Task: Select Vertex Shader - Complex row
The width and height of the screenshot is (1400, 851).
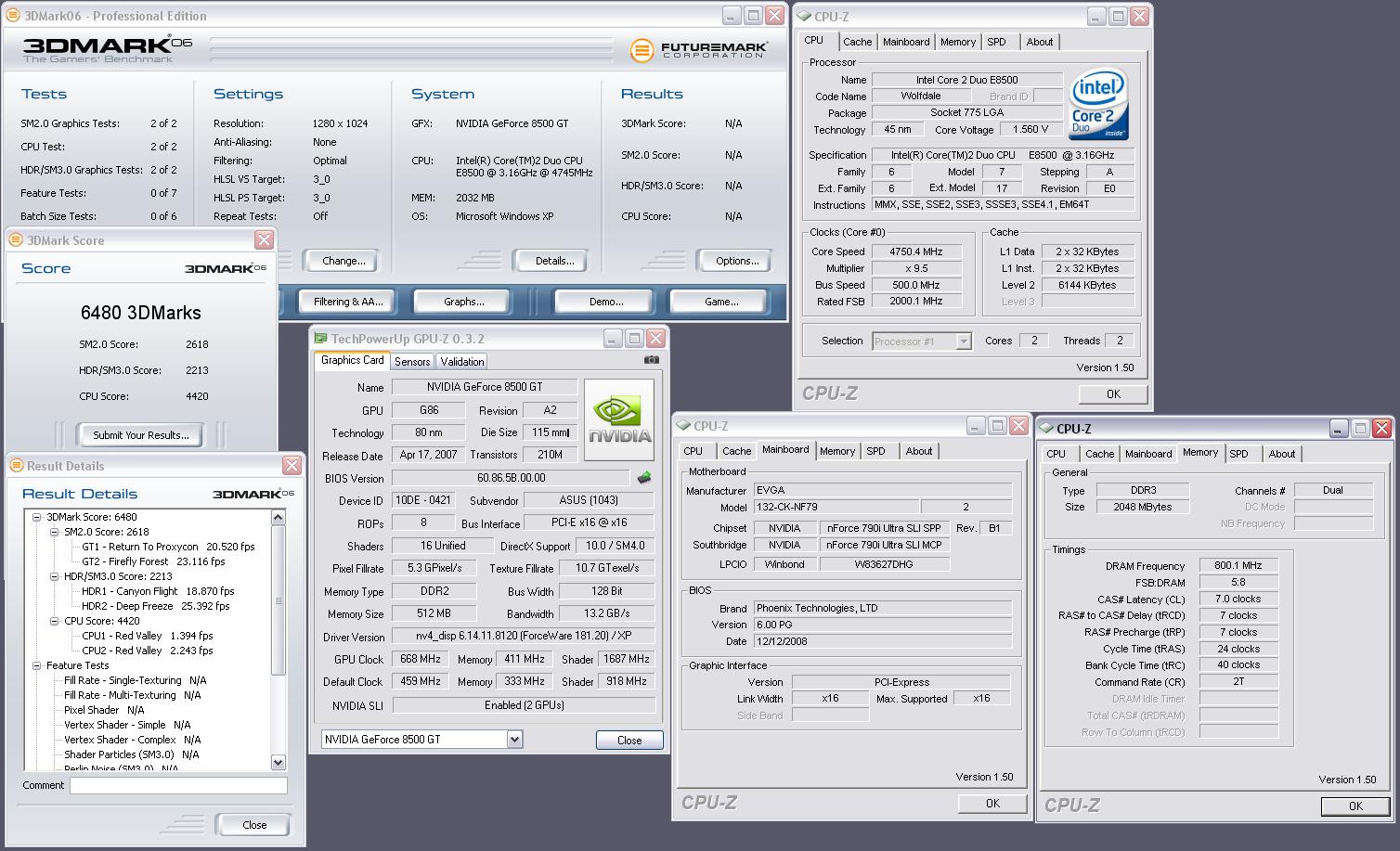Action: (x=133, y=740)
